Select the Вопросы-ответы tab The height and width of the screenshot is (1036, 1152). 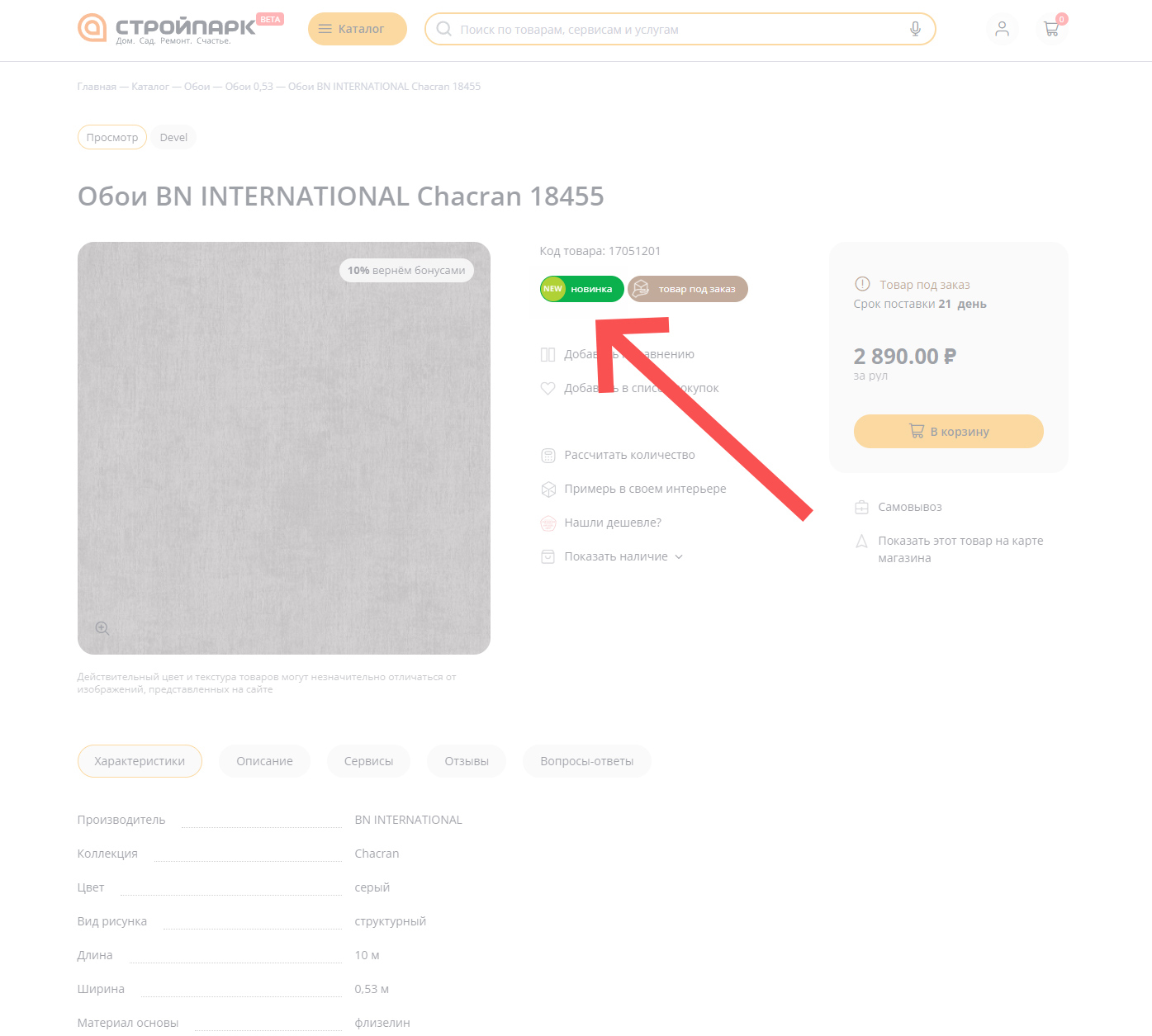[x=586, y=761]
